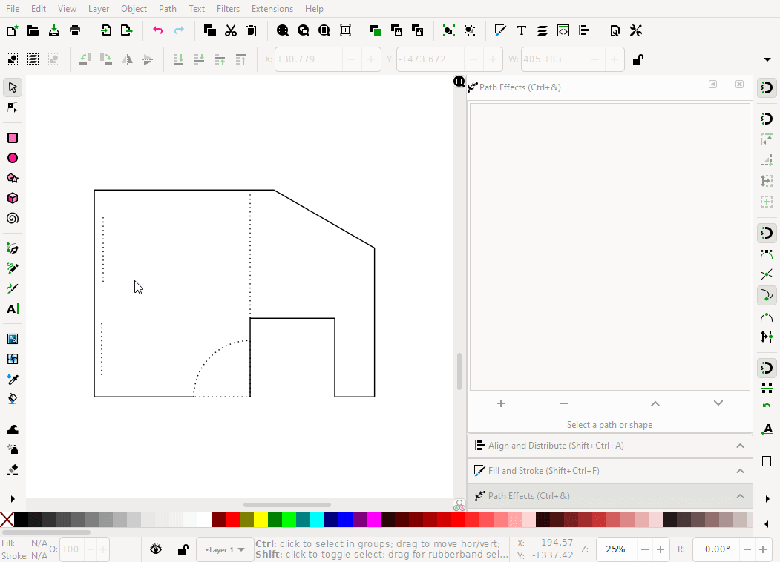Pick the yellow swatch in the palette
The height and width of the screenshot is (562, 780).
261,520
